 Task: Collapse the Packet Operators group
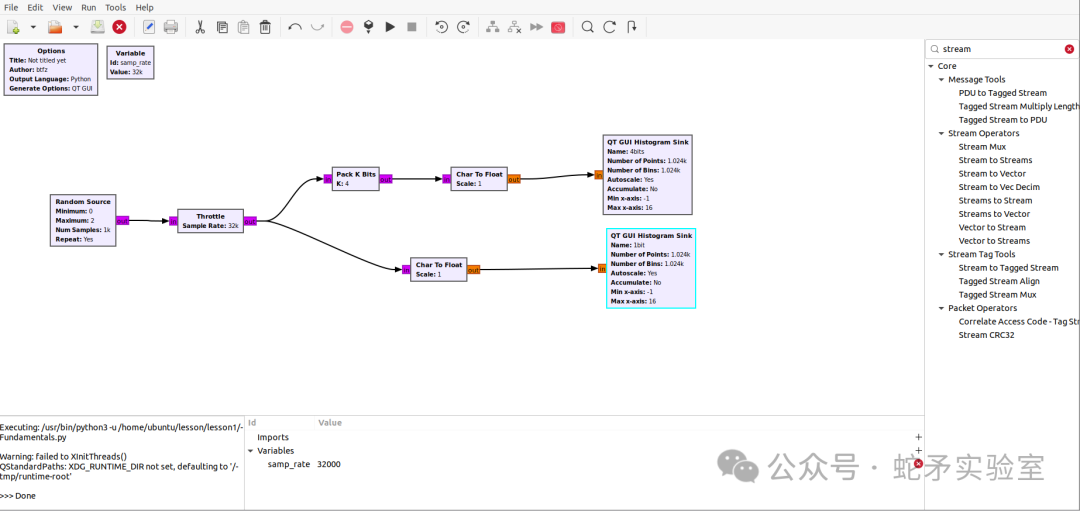click(941, 309)
